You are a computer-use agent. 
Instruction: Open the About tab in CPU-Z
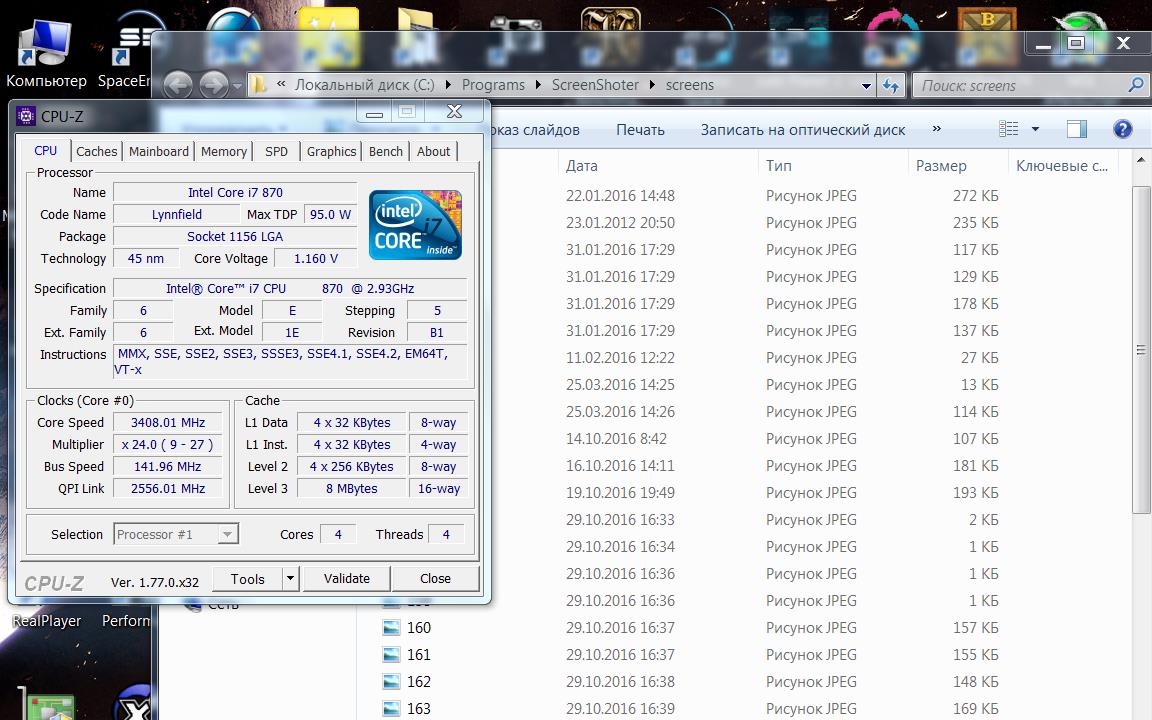pyautogui.click(x=433, y=151)
